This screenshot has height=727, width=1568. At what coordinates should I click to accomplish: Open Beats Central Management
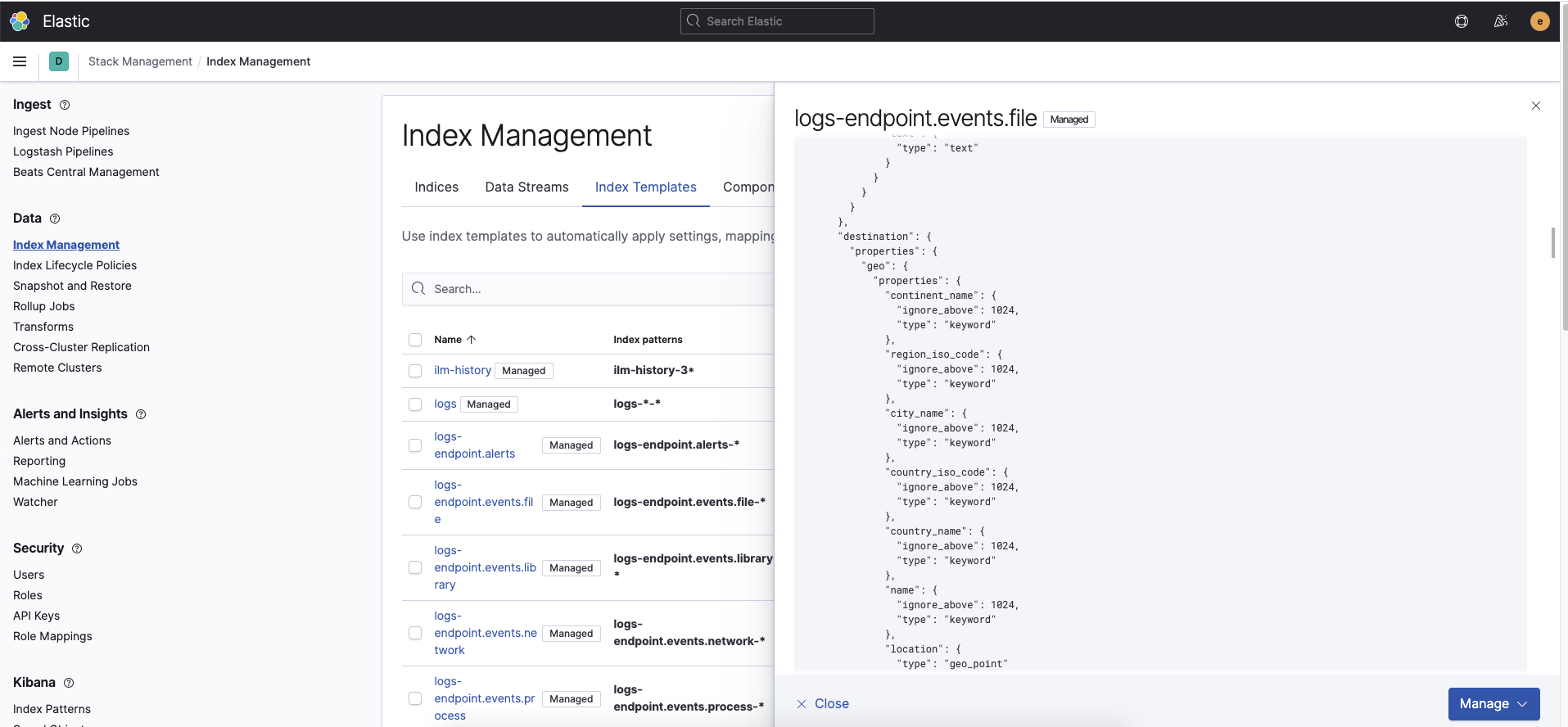86,172
